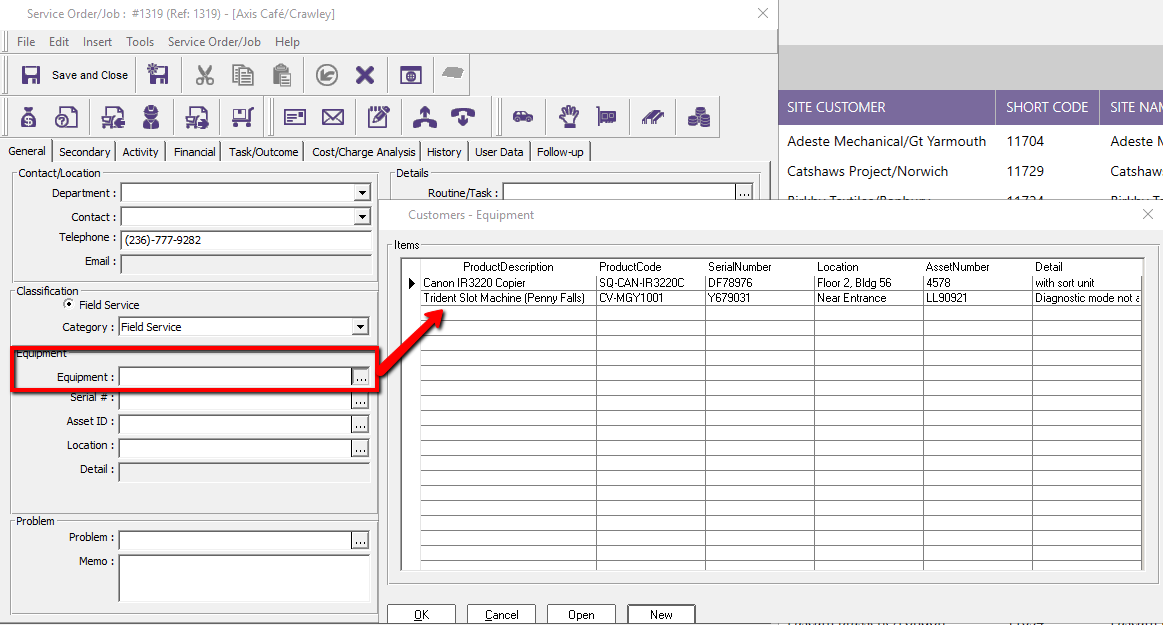Click the stacked coins icon

point(699,117)
